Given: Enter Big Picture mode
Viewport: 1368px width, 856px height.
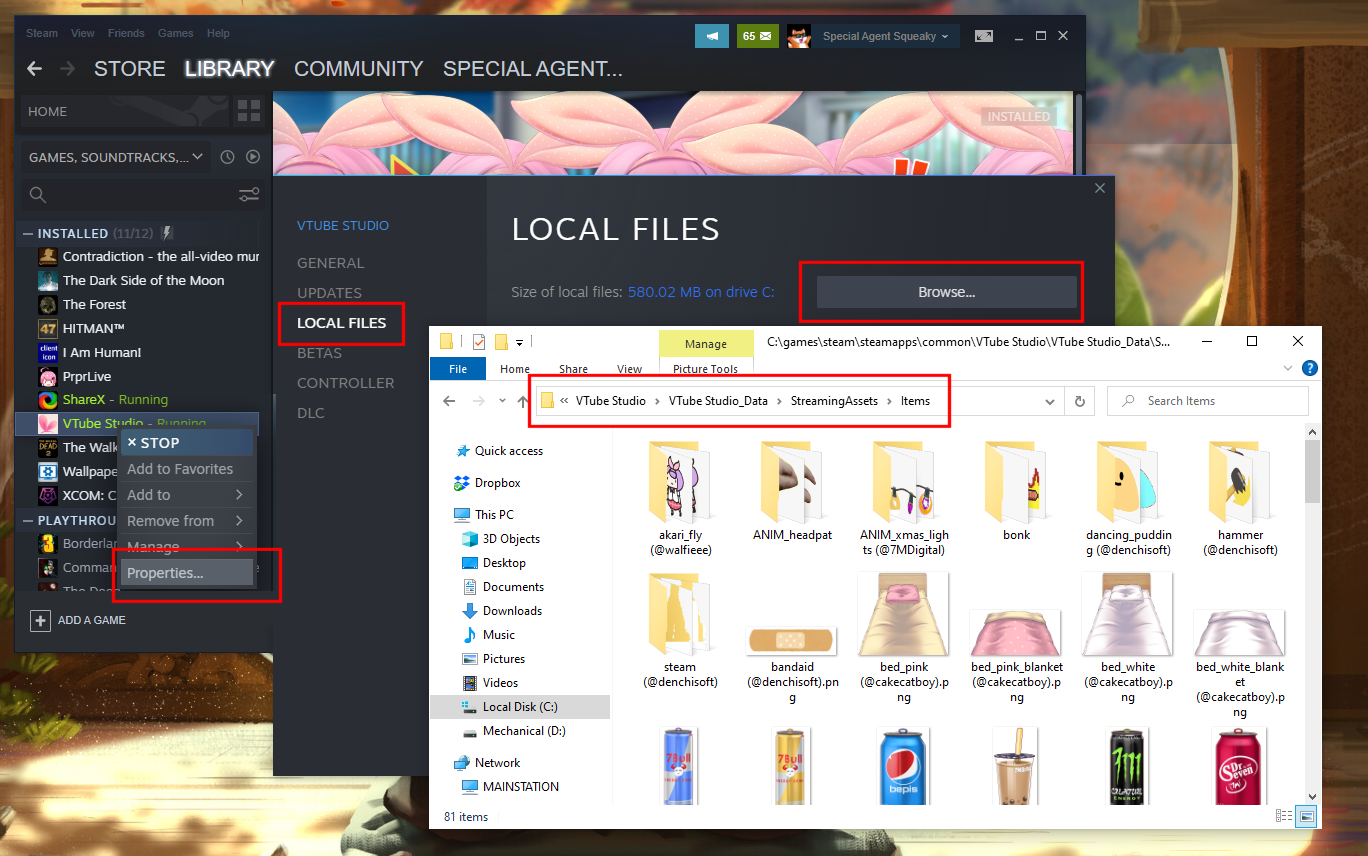Looking at the screenshot, I should coord(983,35).
